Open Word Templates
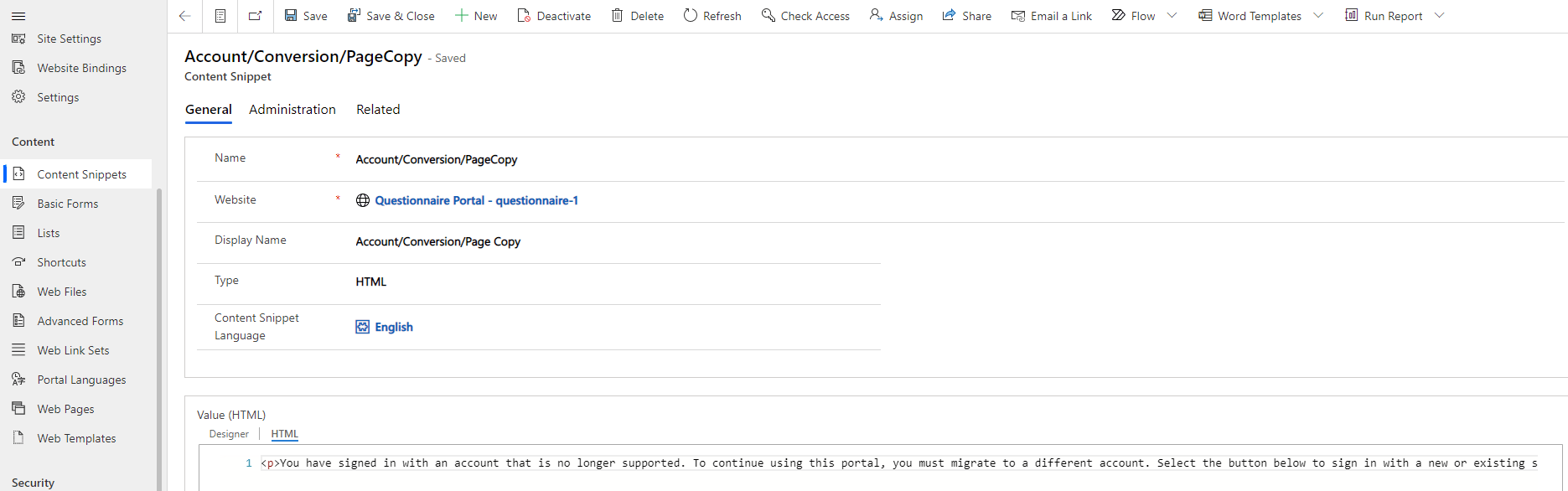 point(1250,16)
